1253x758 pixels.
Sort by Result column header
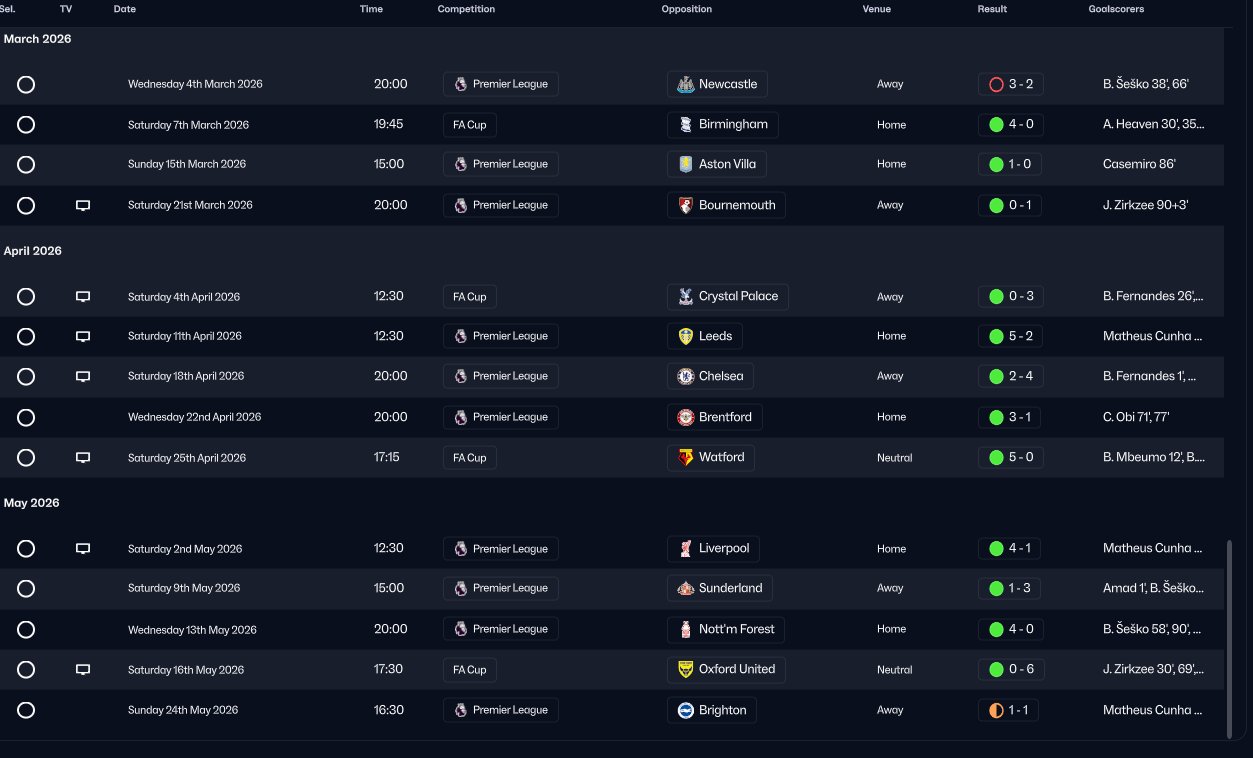[992, 9]
